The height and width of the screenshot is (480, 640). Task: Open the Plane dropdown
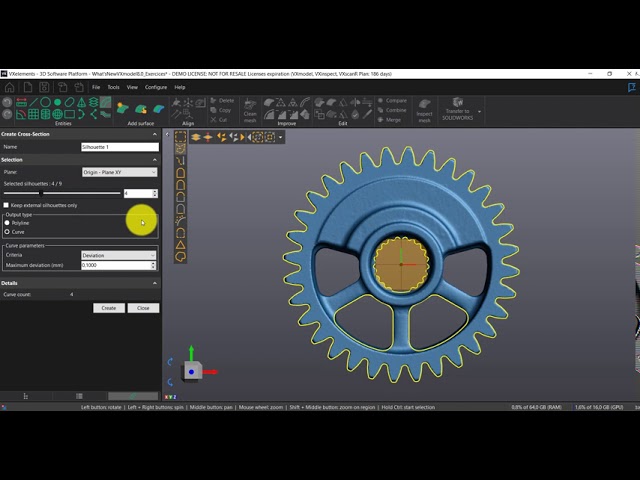(119, 172)
